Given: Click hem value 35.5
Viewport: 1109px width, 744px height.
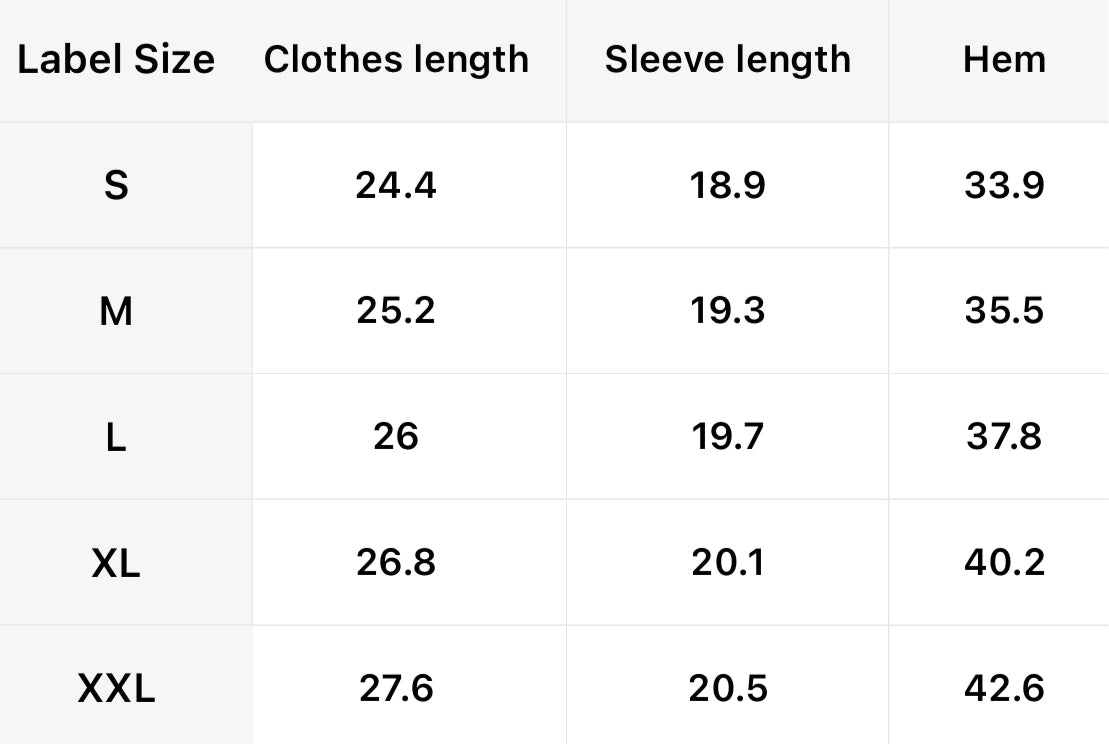Looking at the screenshot, I should [1004, 311].
